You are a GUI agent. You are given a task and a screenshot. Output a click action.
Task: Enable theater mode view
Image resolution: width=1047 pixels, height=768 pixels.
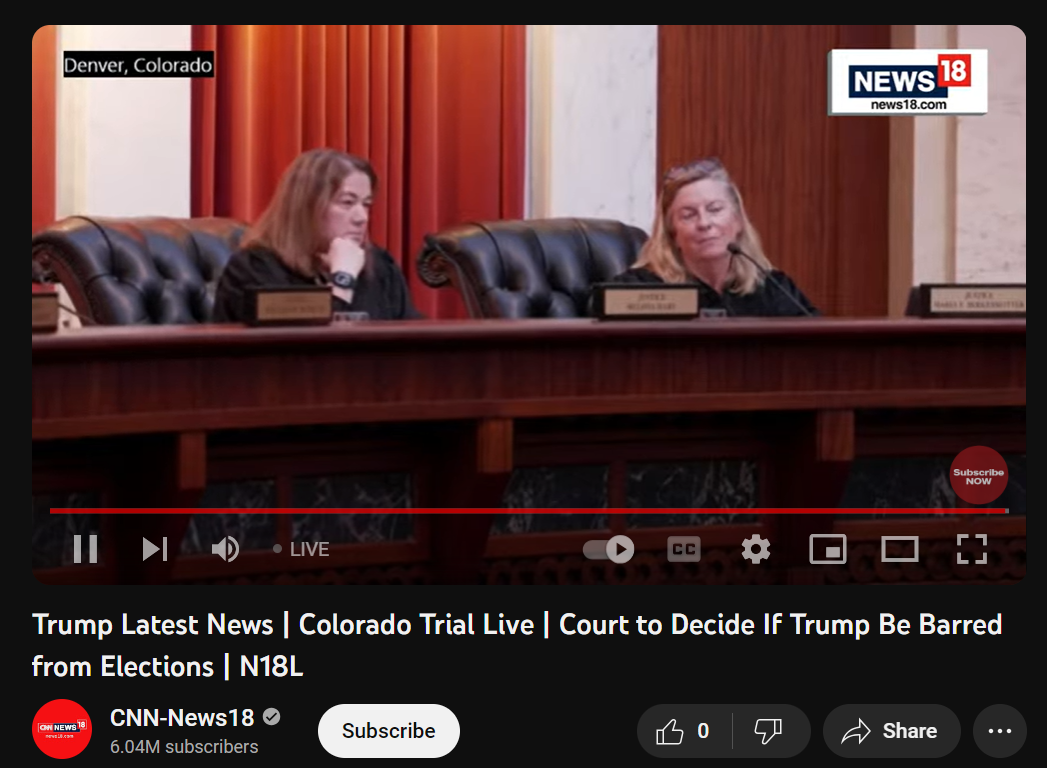click(x=899, y=549)
